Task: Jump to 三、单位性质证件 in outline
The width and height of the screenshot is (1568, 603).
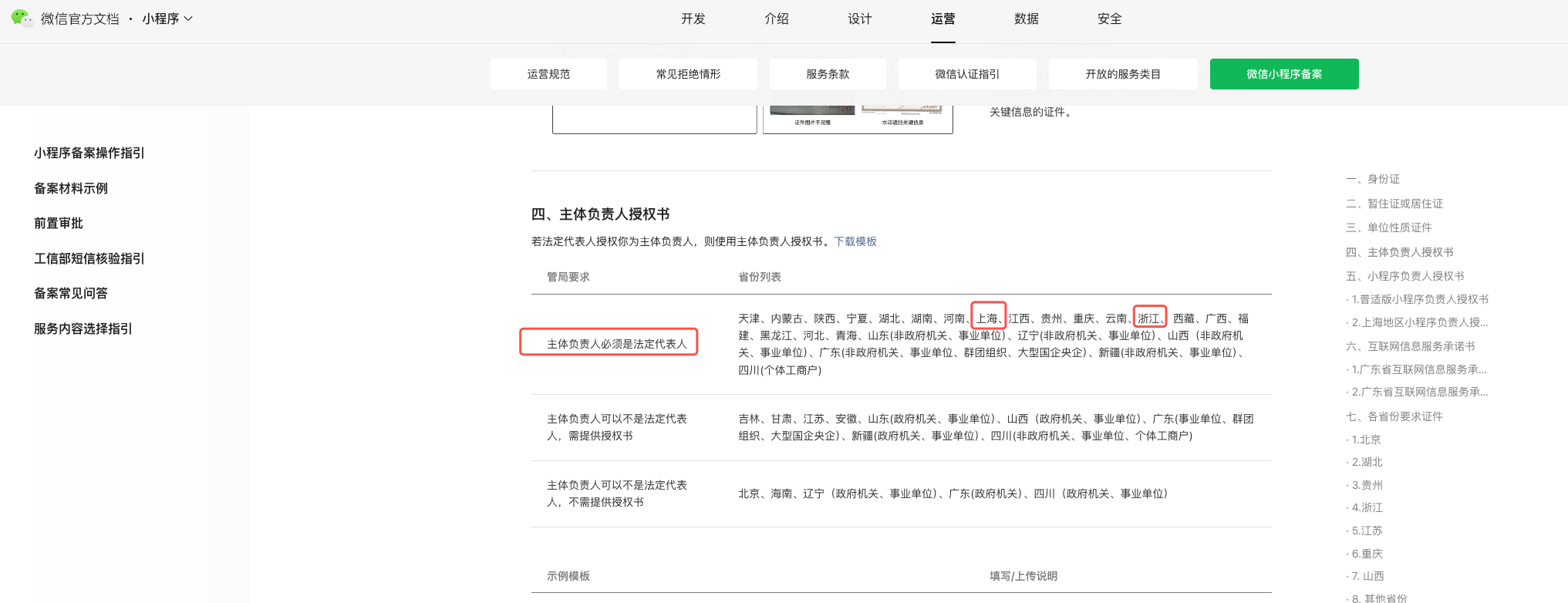Action: 1389,227
